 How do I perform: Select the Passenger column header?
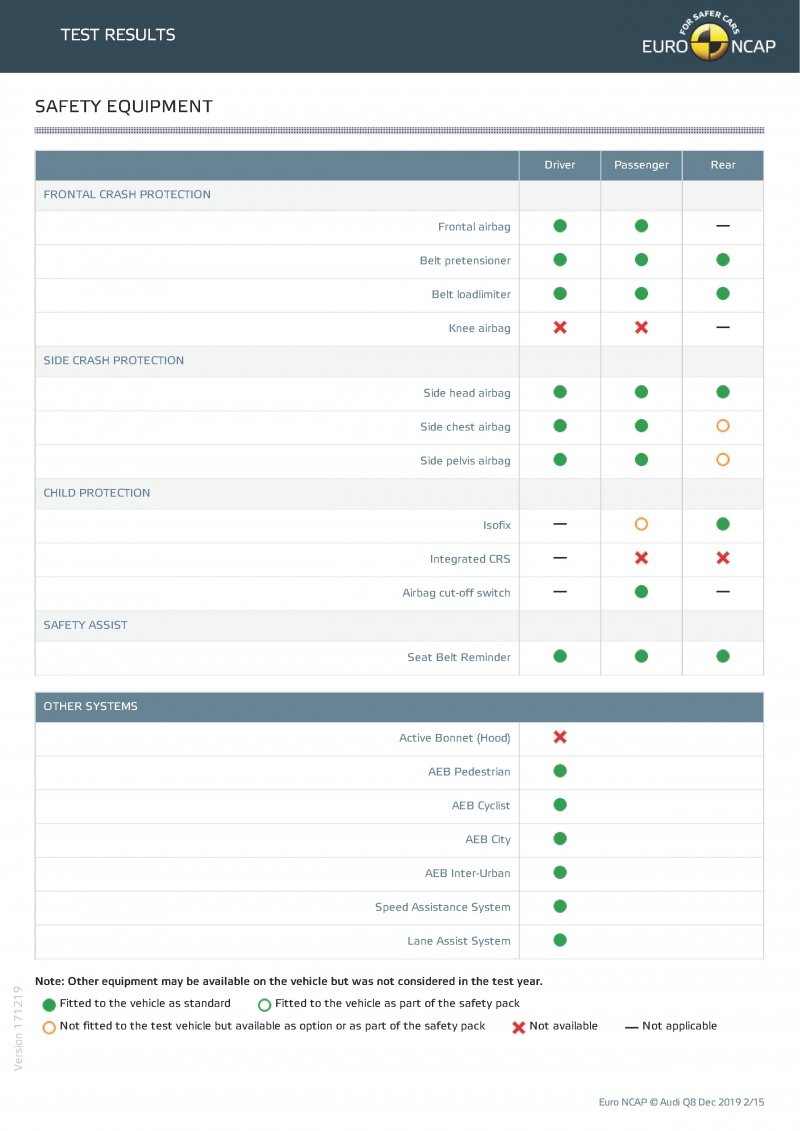[641, 165]
